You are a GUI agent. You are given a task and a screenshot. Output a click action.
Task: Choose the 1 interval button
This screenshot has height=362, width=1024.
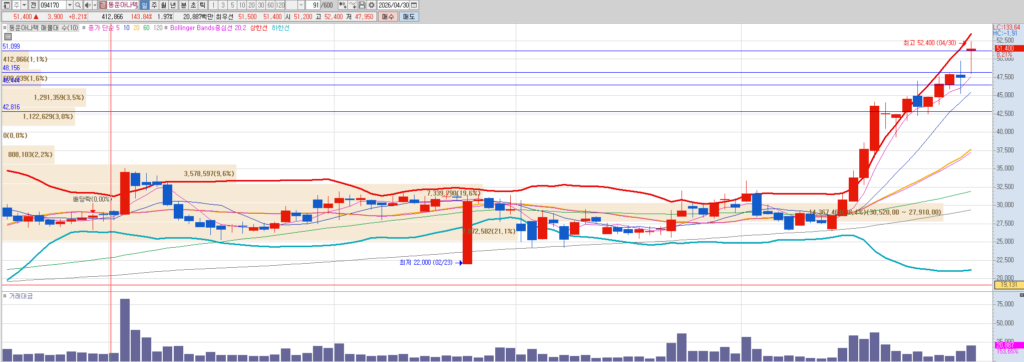(214, 5)
